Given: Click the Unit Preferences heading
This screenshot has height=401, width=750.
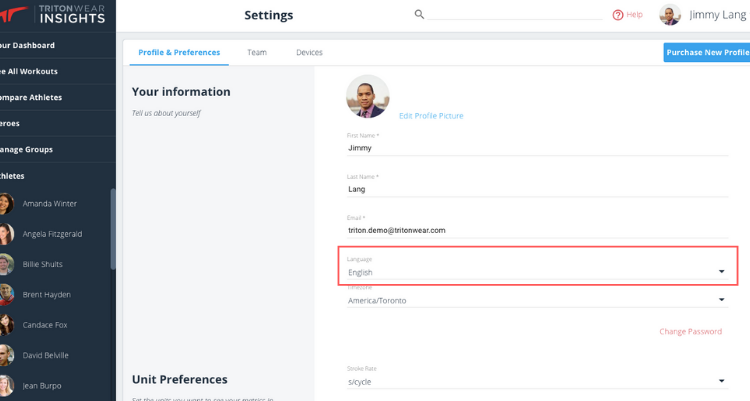Looking at the screenshot, I should point(179,379).
